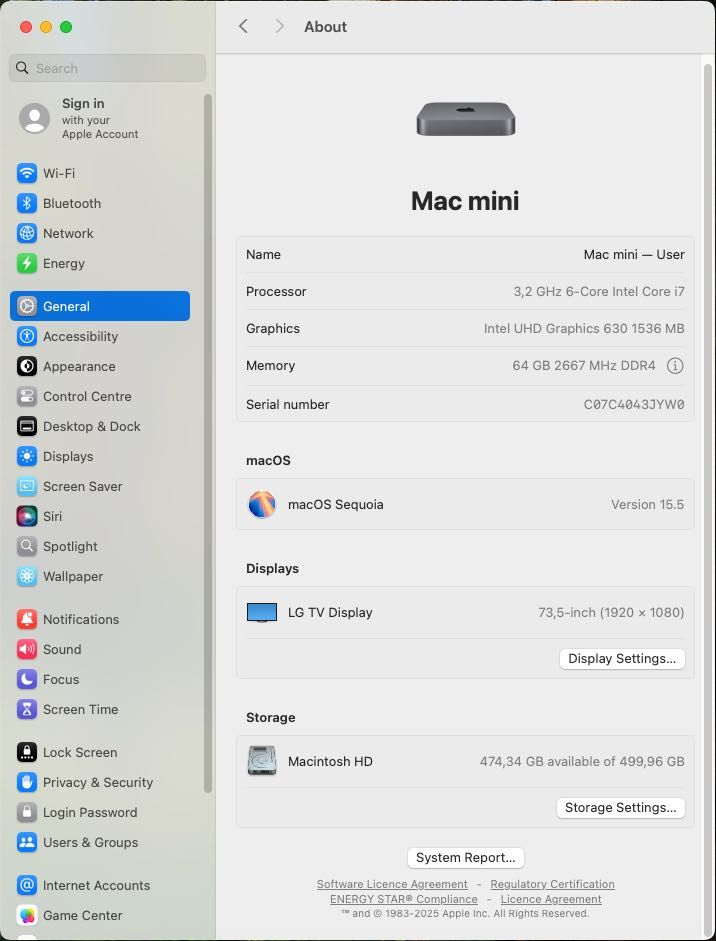Open the Privacy & Security hand icon
716x941 pixels.
pos(26,782)
